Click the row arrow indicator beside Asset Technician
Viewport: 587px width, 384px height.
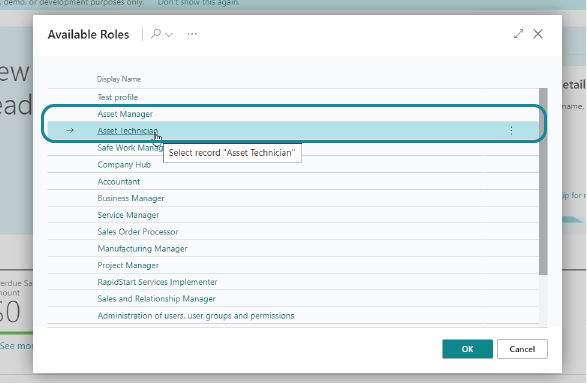(x=70, y=131)
